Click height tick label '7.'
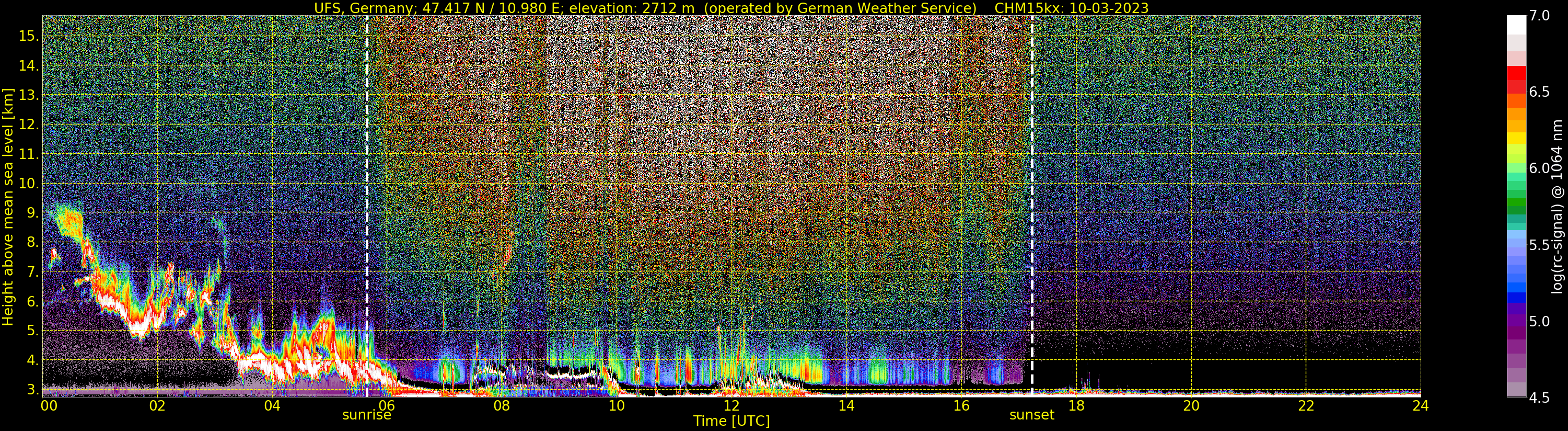The width and height of the screenshot is (1568, 431). (x=32, y=272)
